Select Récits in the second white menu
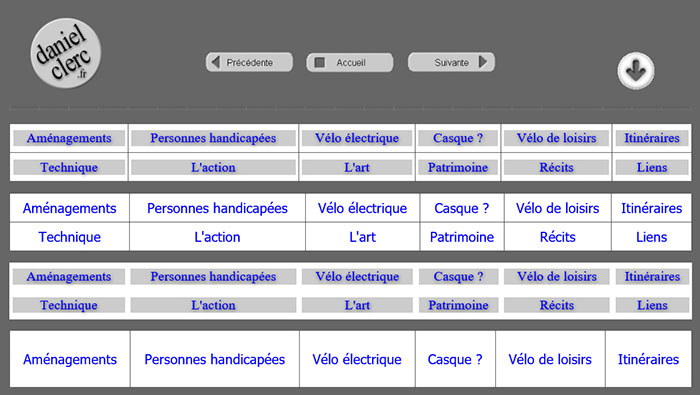Screen dimensions: 700x395 558,237
